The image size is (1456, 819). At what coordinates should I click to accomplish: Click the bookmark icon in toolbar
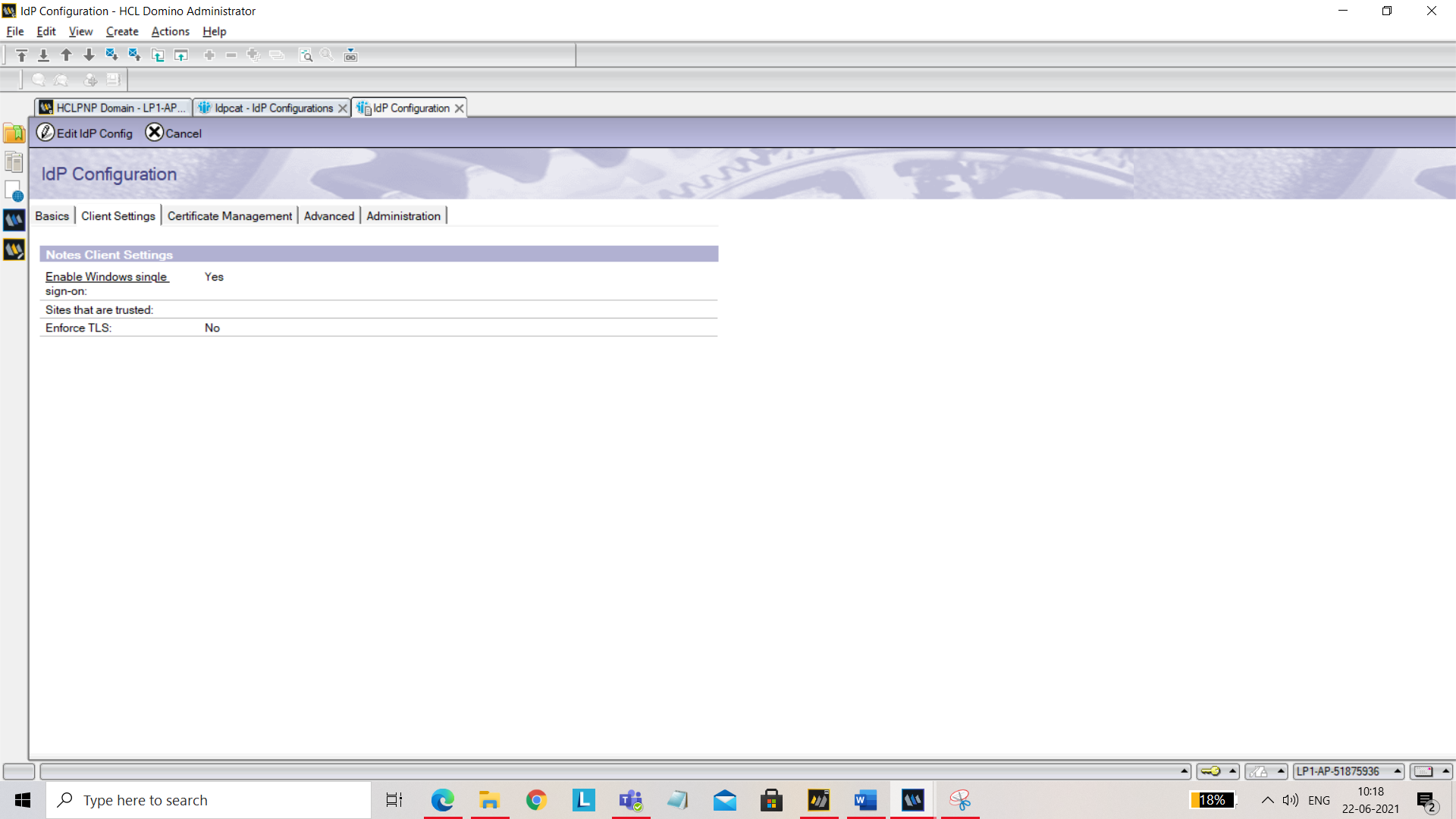pyautogui.click(x=14, y=131)
